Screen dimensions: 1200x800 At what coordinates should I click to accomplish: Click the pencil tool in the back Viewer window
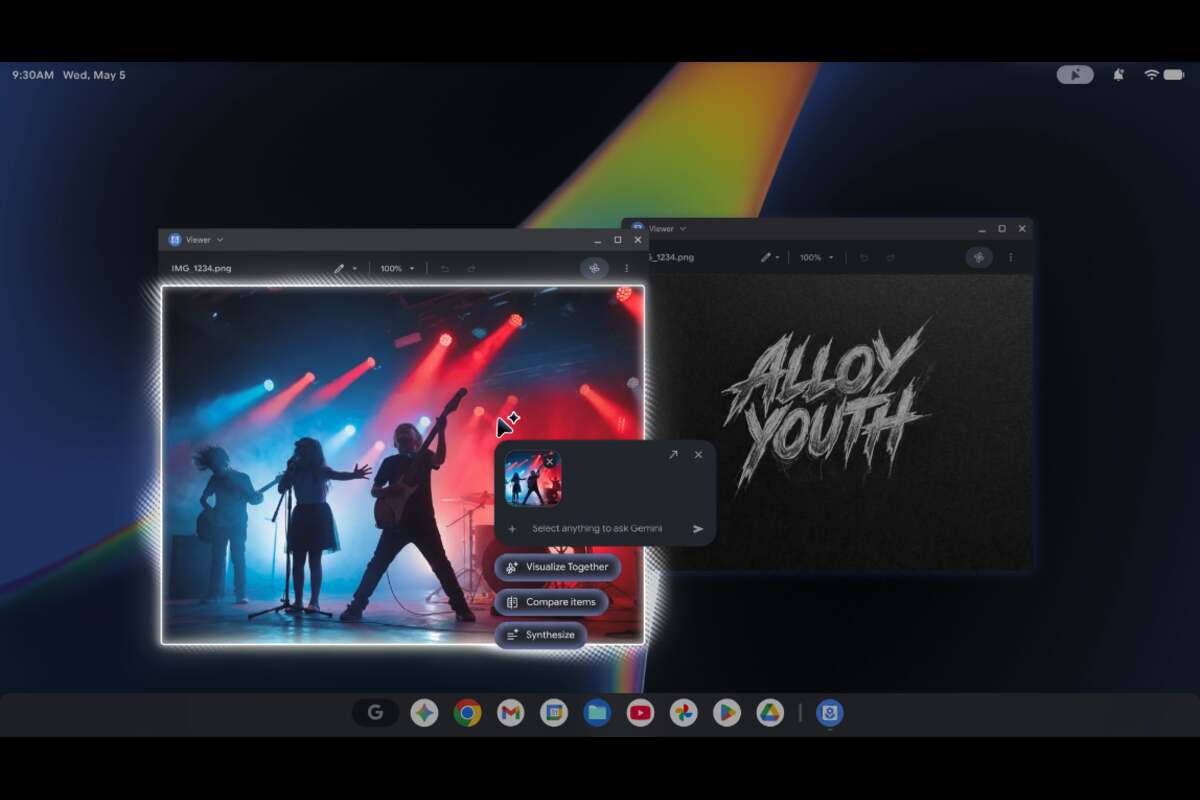click(x=765, y=257)
